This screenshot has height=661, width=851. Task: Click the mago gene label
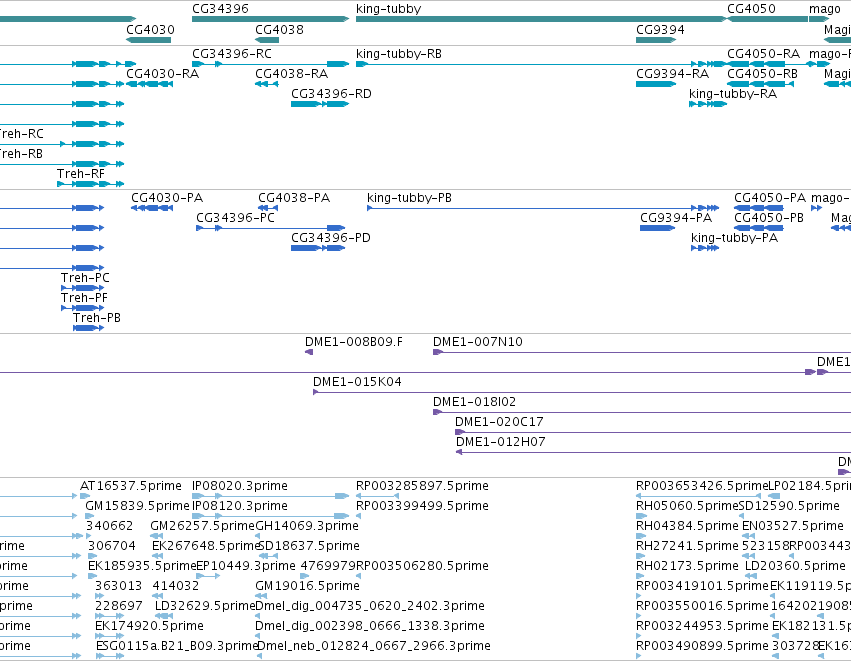click(x=824, y=9)
